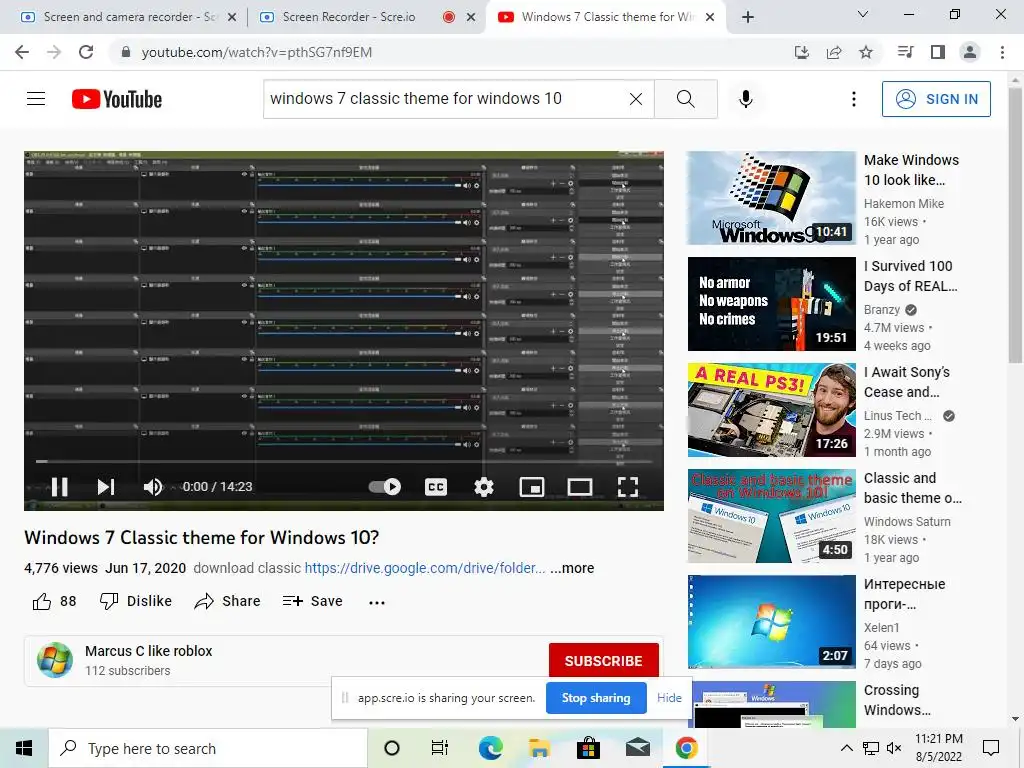Seek on the video progress bar

(x=344, y=461)
